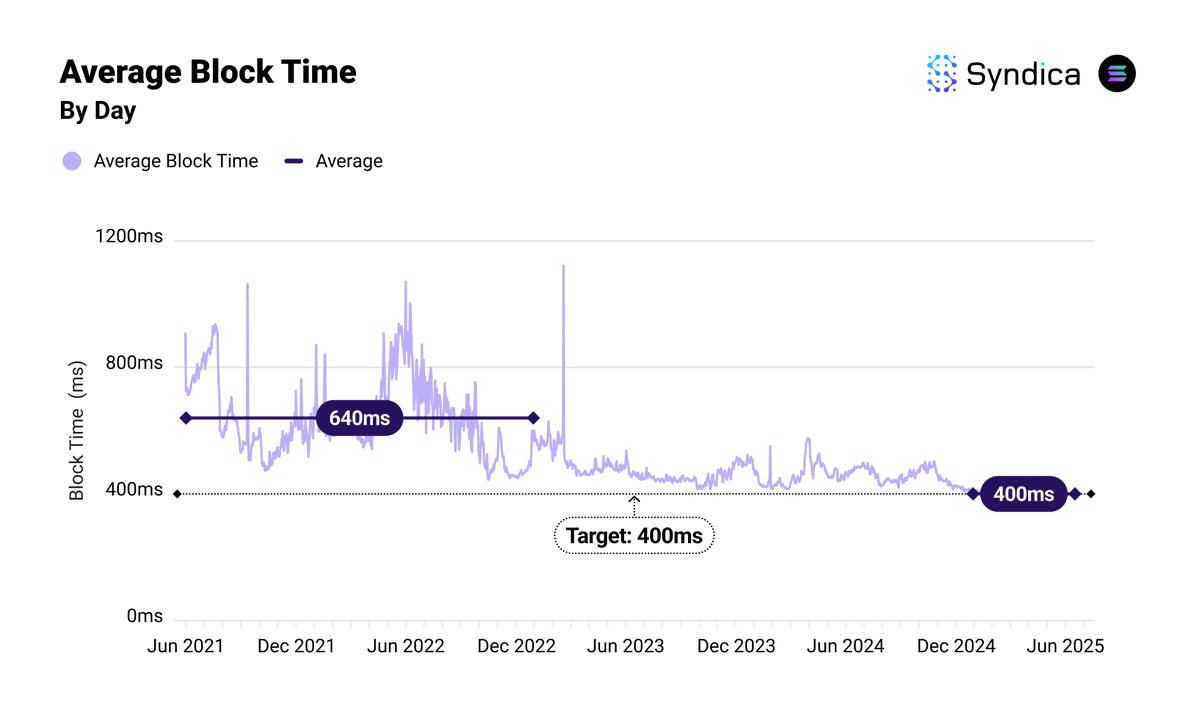
Task: Click the 1200ms y-axis label
Action: [127, 237]
